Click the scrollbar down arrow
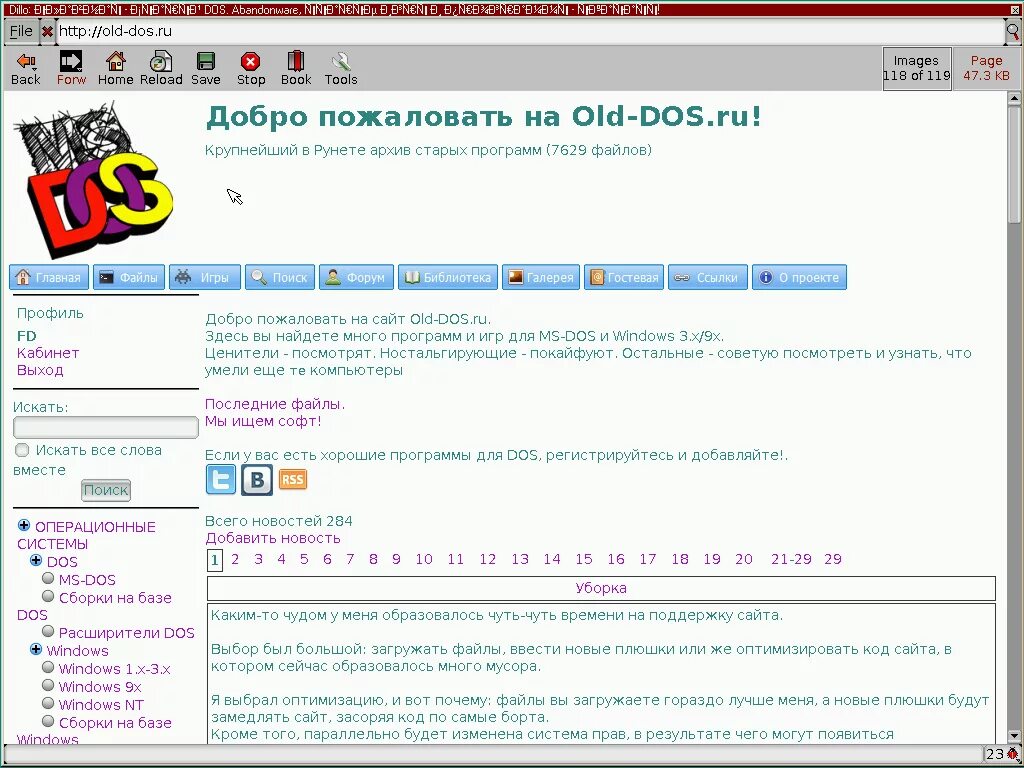1024x768 pixels. point(1014,736)
